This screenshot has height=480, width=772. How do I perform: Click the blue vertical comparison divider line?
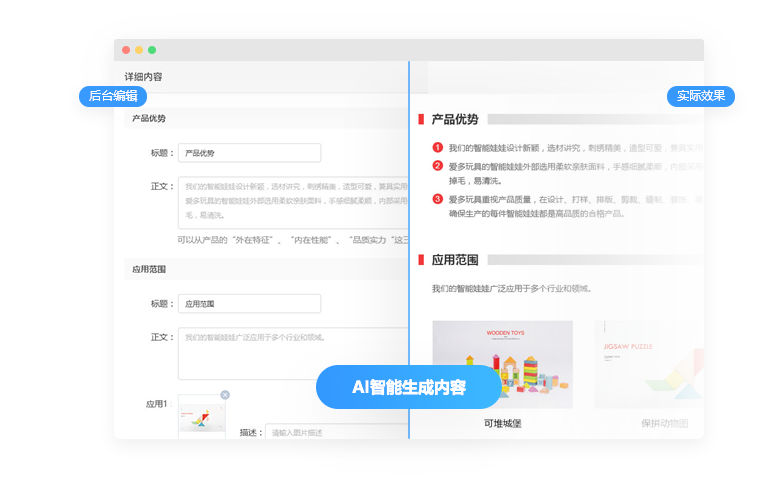[409, 250]
